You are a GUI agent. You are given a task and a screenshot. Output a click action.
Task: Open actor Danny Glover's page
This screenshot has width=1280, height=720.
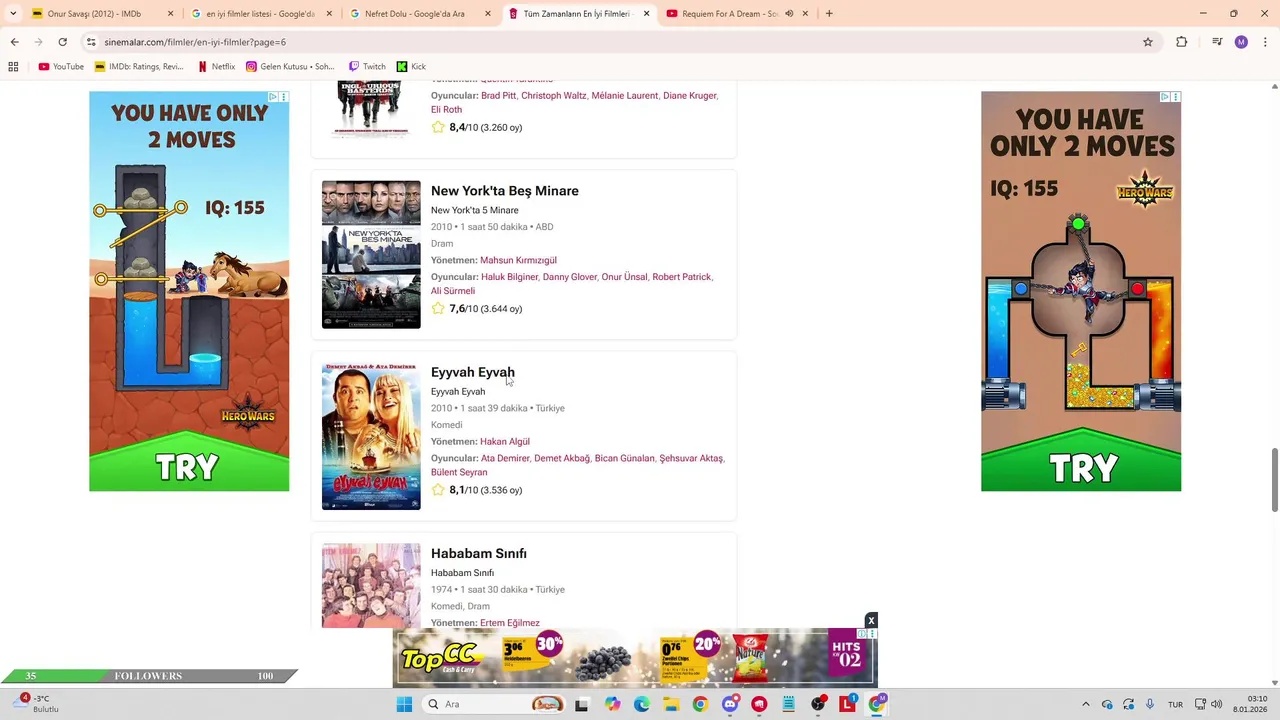[x=569, y=277]
